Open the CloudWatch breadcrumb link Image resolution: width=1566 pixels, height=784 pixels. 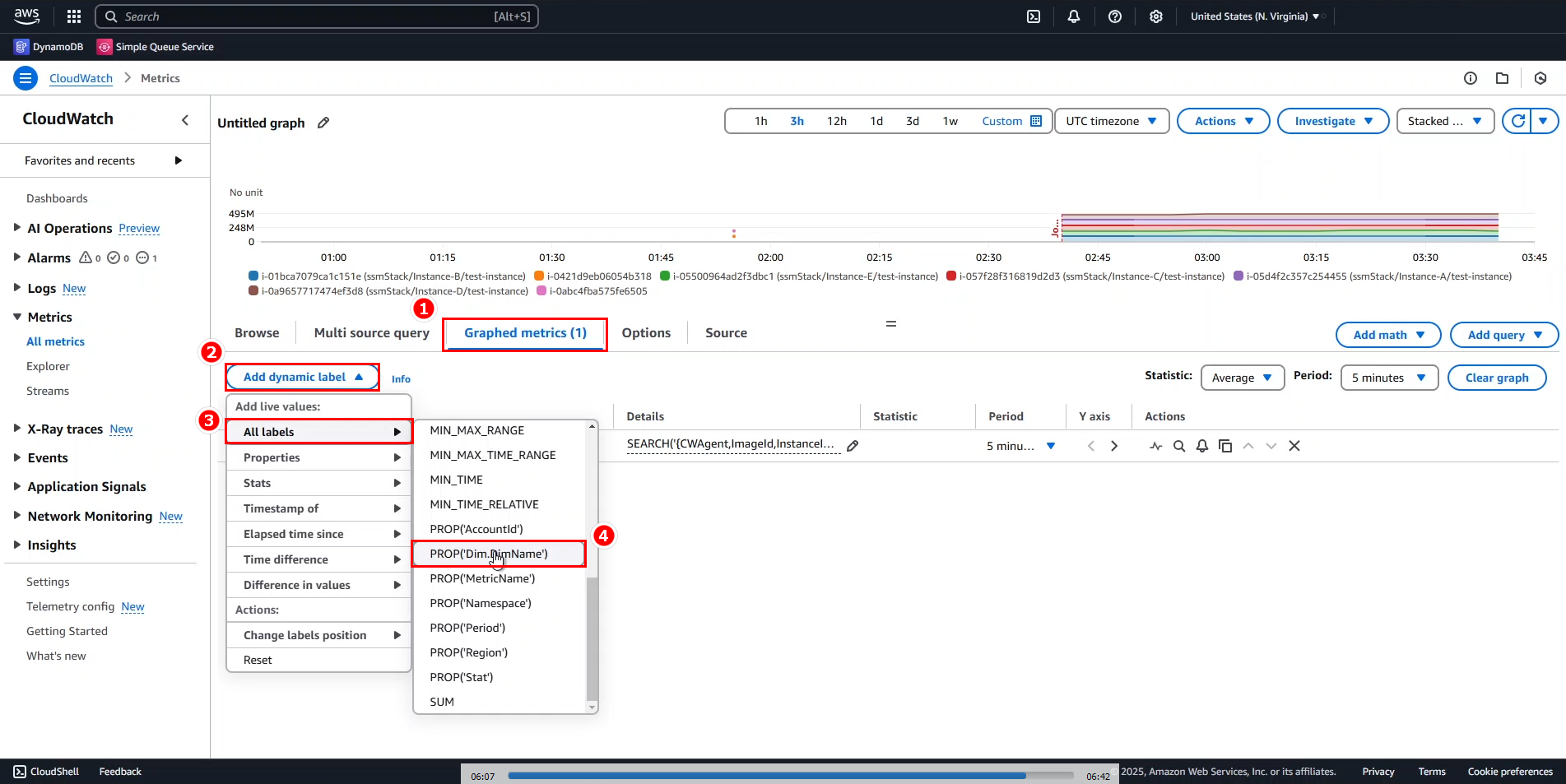point(81,78)
